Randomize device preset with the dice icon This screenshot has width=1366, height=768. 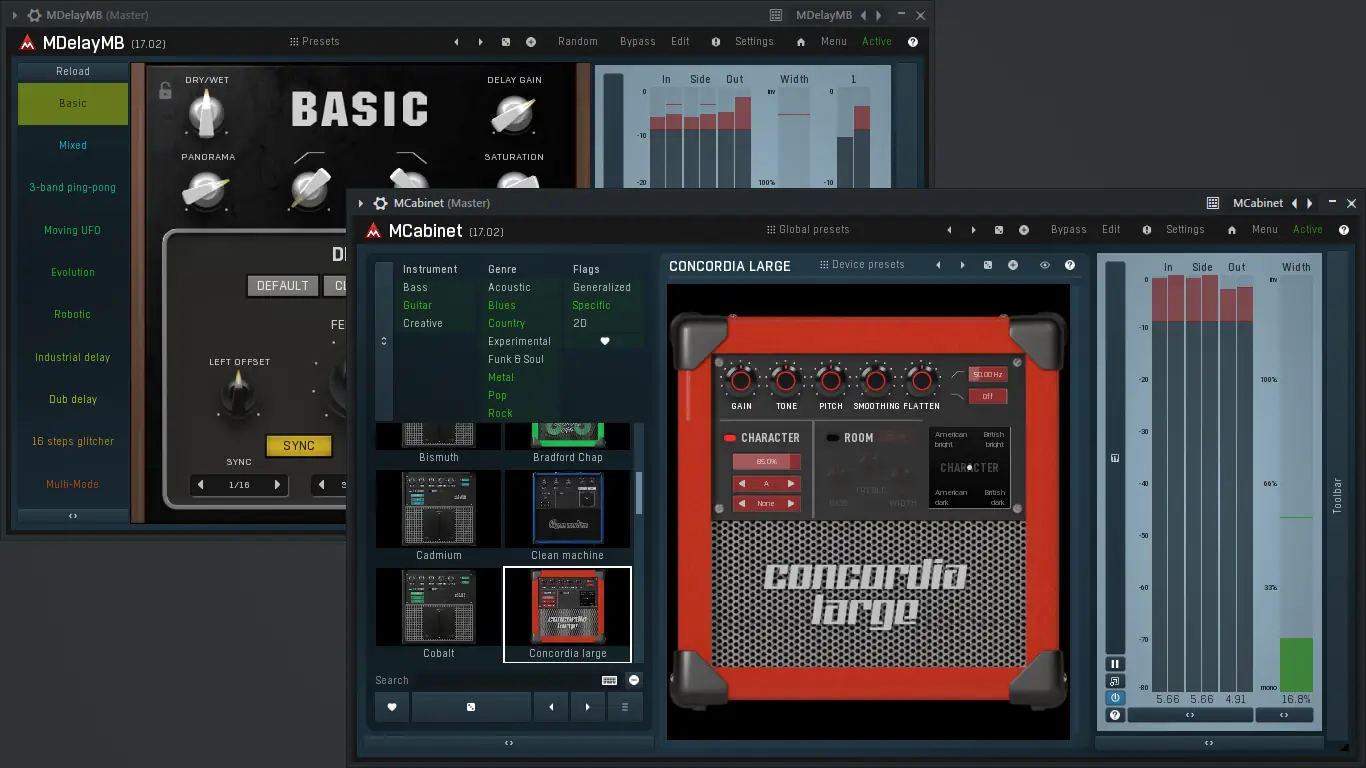click(987, 264)
